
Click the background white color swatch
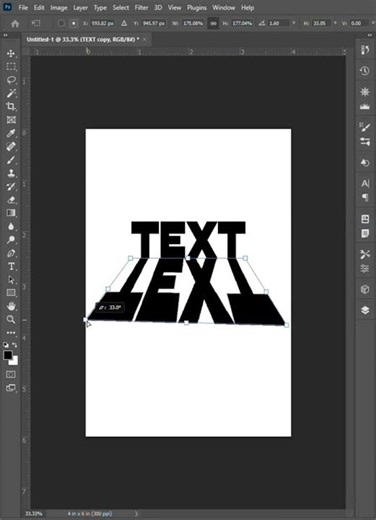pos(15,362)
